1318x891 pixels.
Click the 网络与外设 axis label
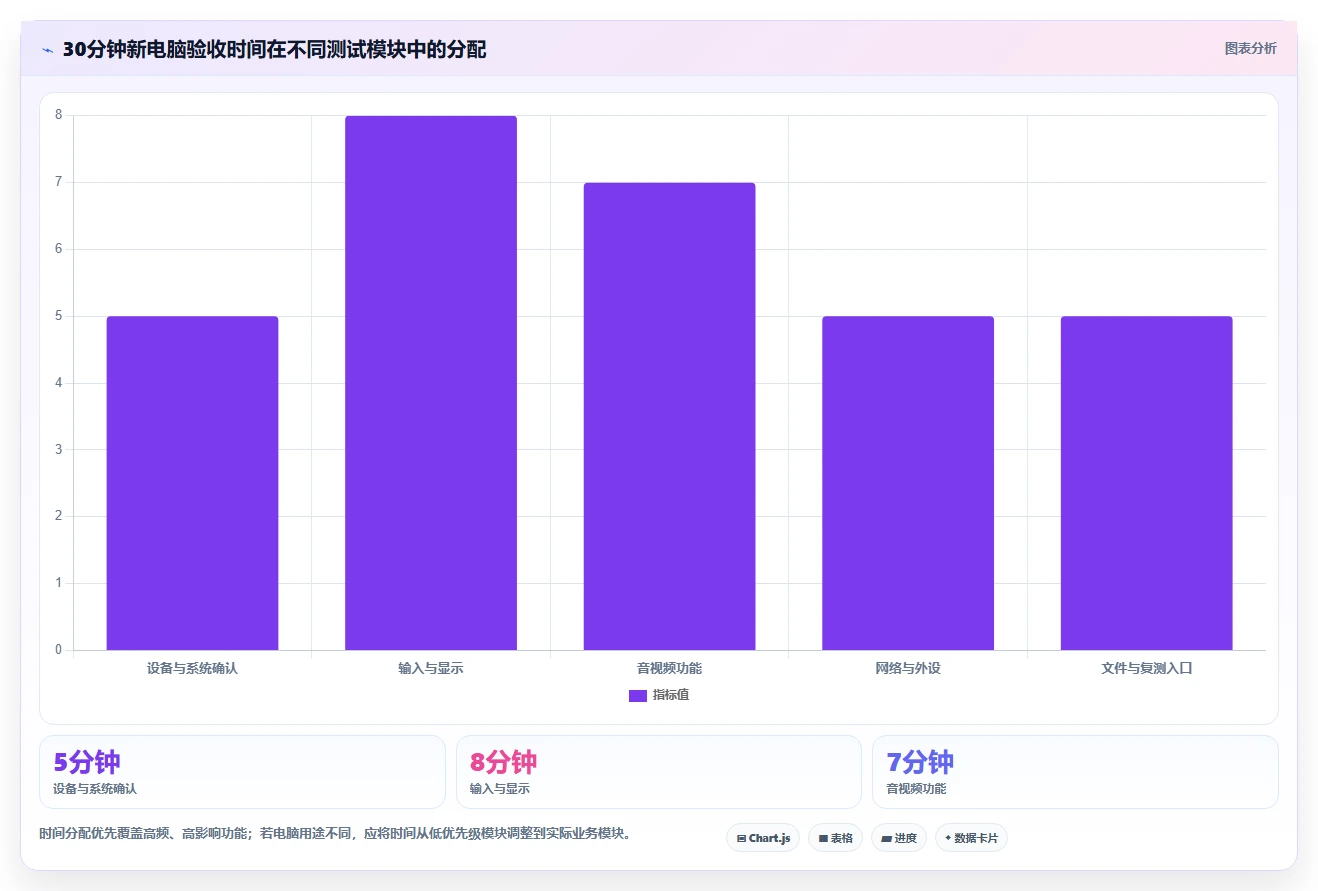tap(908, 668)
